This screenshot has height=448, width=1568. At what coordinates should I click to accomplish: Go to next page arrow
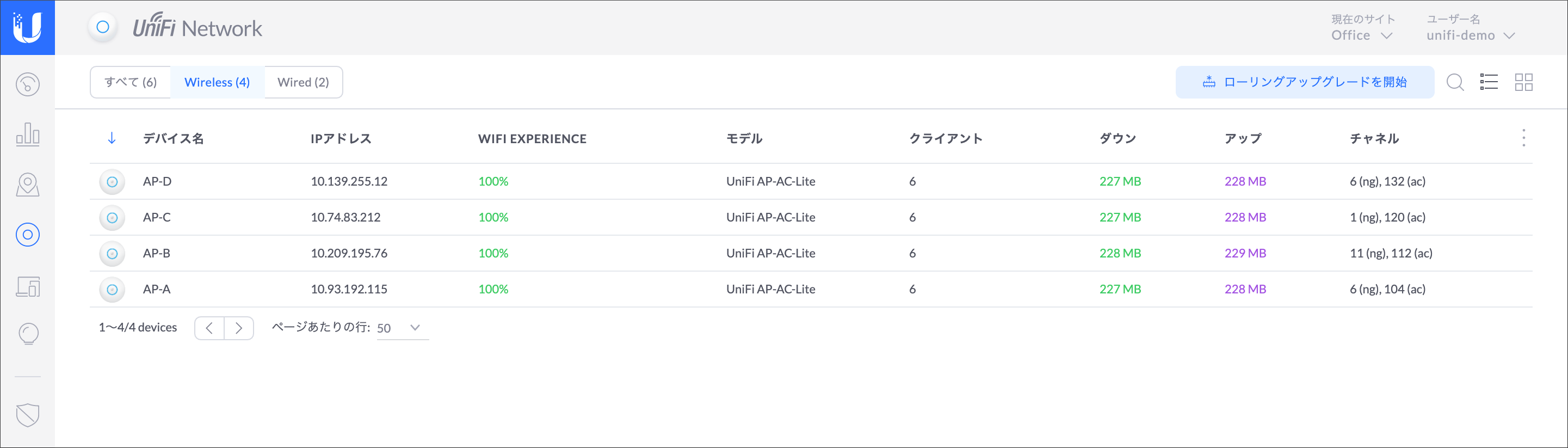[239, 329]
